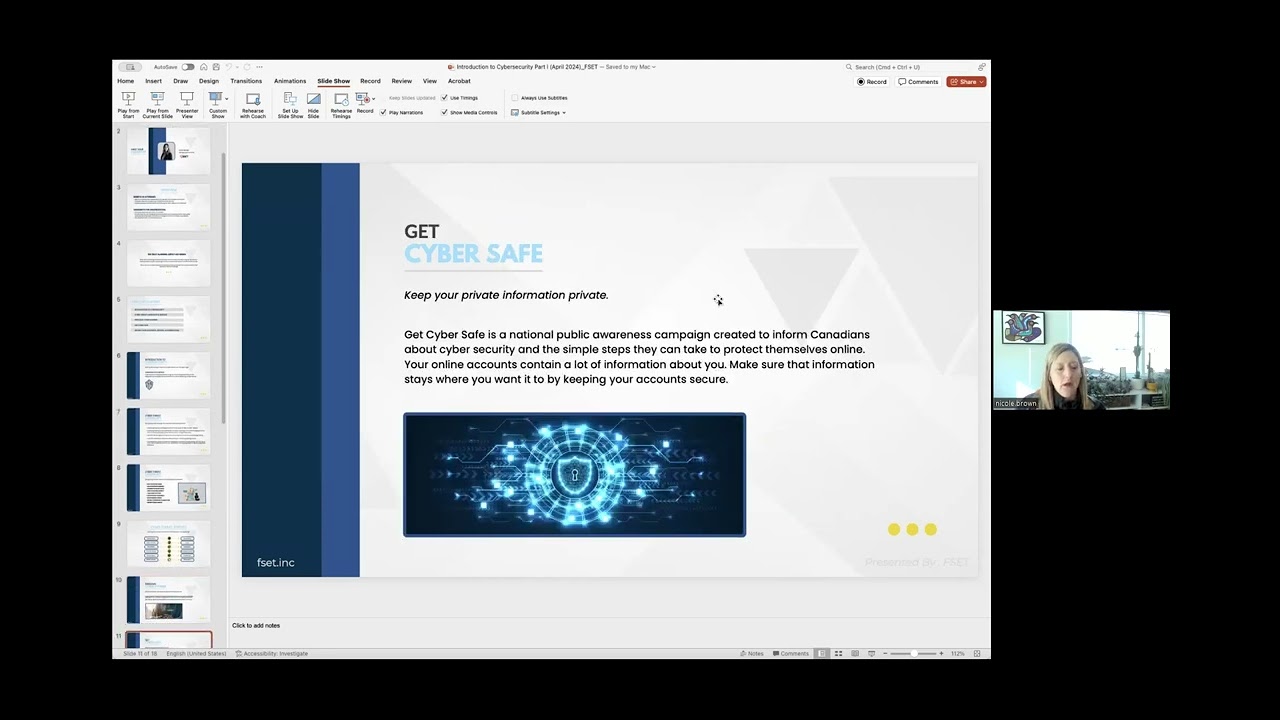Open the Custom Show dropdown arrow
The height and width of the screenshot is (720, 1280).
(x=227, y=99)
